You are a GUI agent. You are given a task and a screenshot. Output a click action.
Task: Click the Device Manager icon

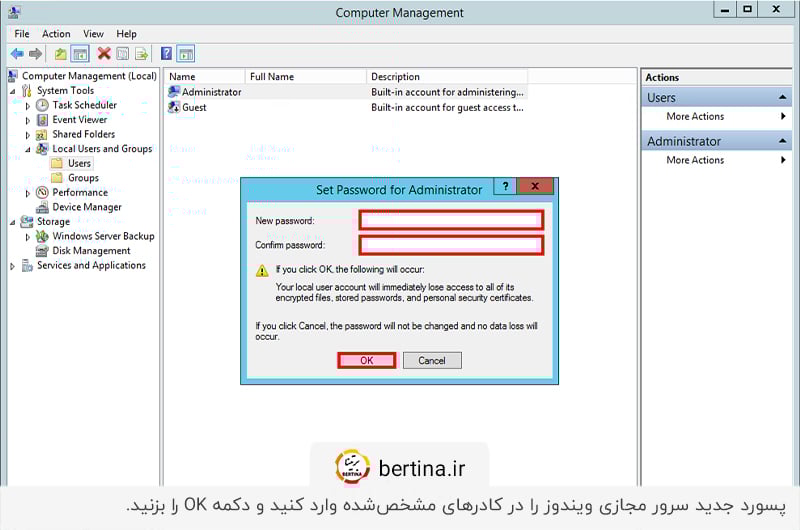coord(42,207)
